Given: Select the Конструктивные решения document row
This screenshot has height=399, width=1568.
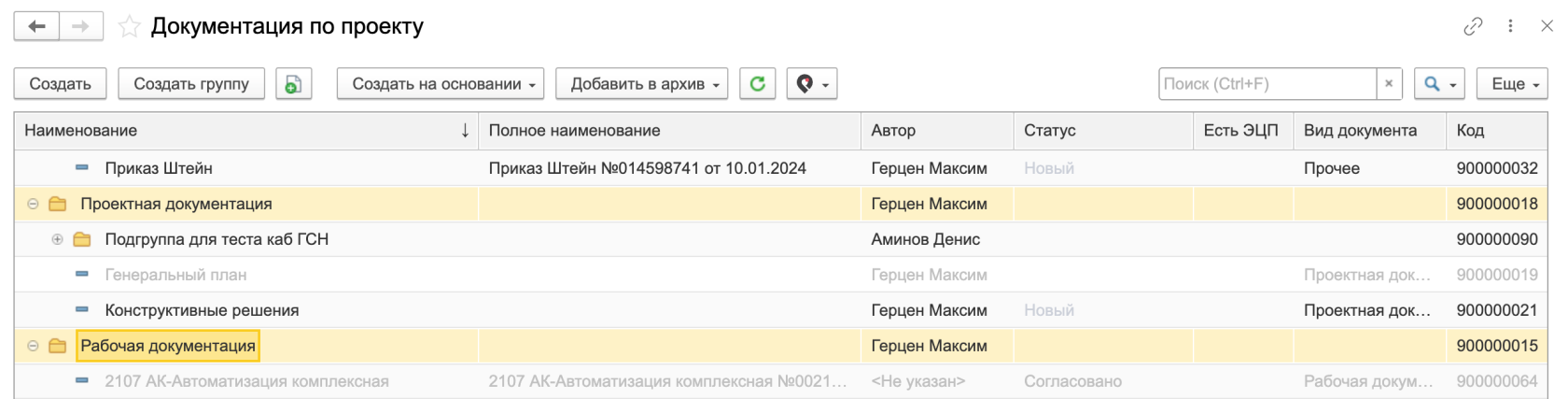Looking at the screenshot, I should [202, 310].
